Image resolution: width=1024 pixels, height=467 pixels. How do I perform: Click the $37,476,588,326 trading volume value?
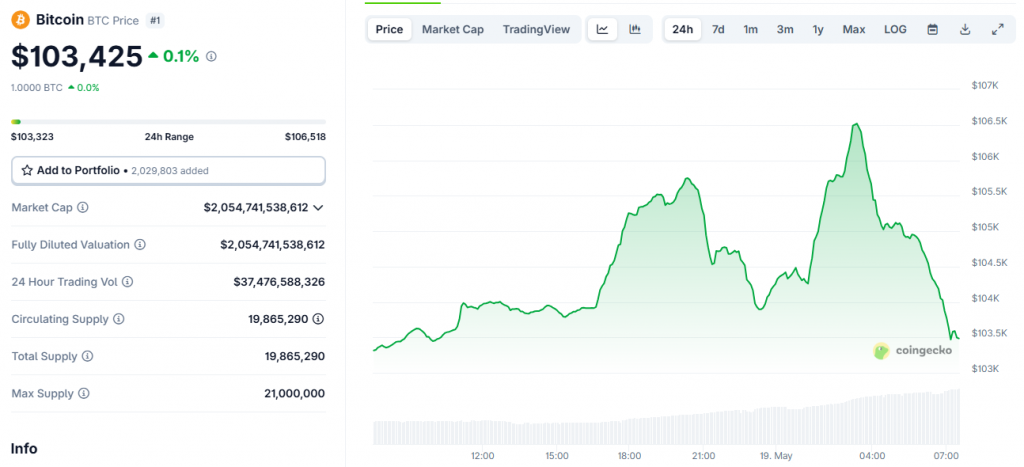coord(279,282)
